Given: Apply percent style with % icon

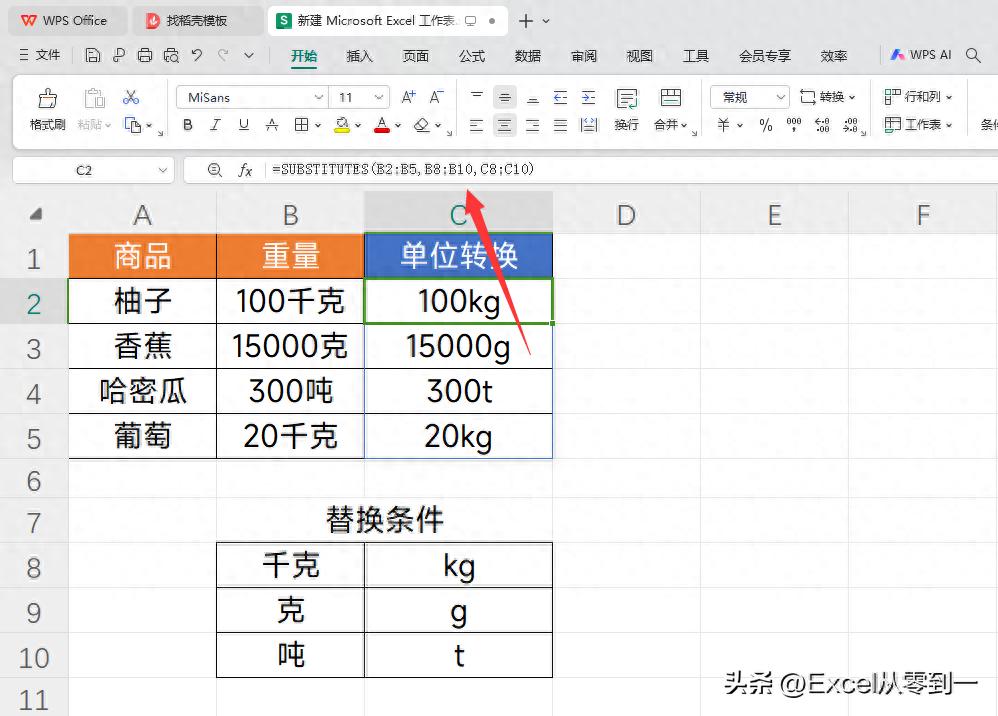Looking at the screenshot, I should (x=766, y=125).
